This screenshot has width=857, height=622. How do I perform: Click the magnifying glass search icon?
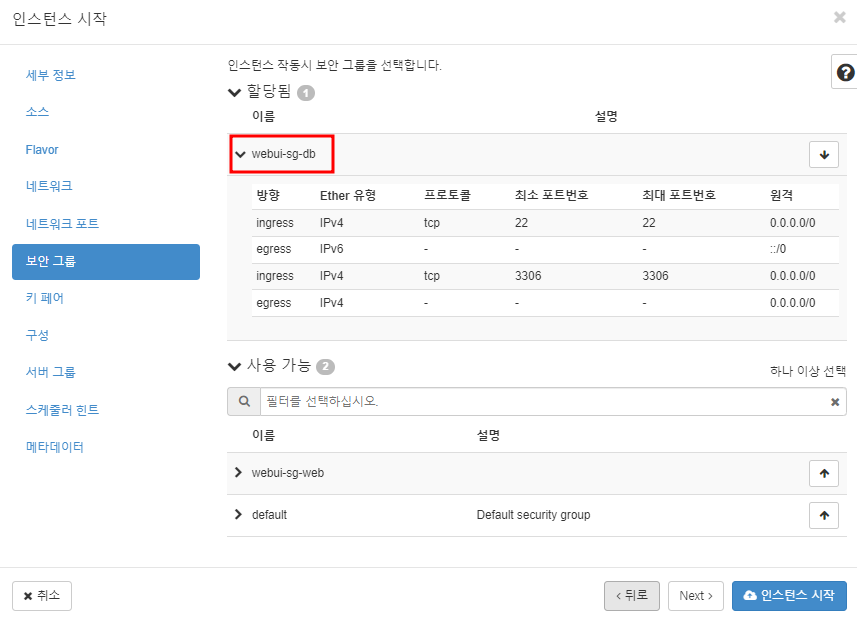pos(243,401)
